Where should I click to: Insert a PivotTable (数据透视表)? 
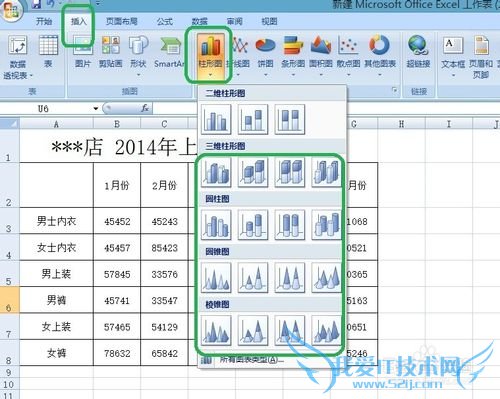(17, 57)
